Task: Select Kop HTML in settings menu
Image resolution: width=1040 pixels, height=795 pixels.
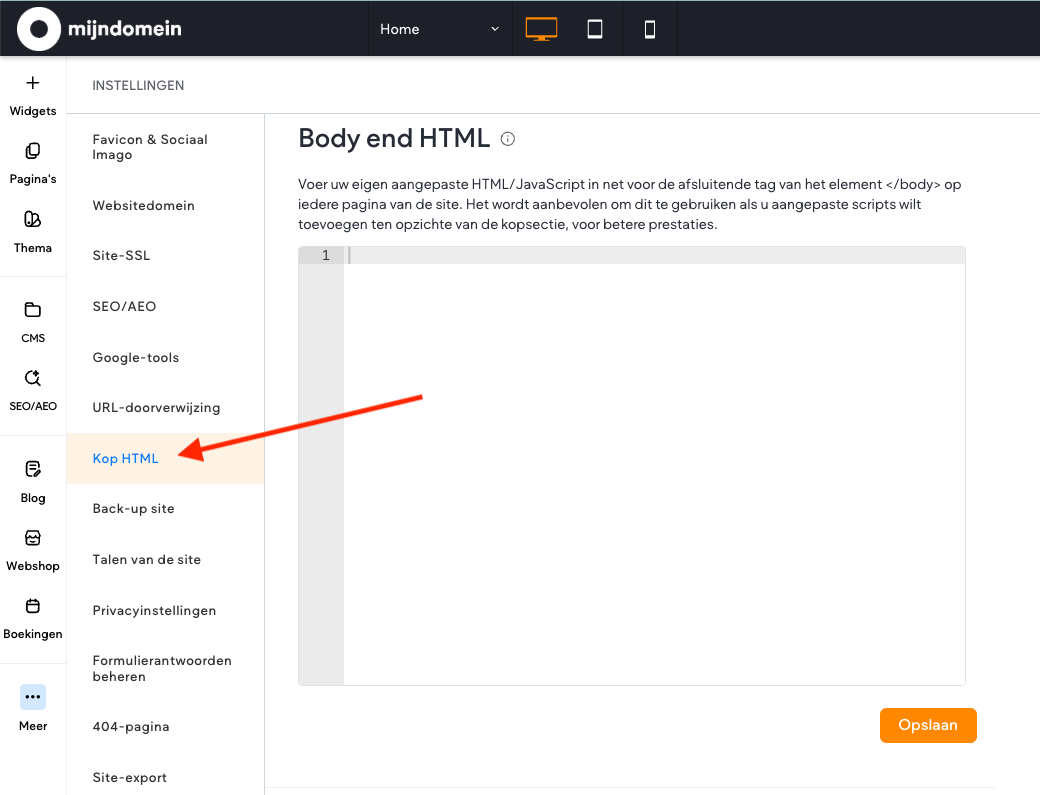Action: 126,459
